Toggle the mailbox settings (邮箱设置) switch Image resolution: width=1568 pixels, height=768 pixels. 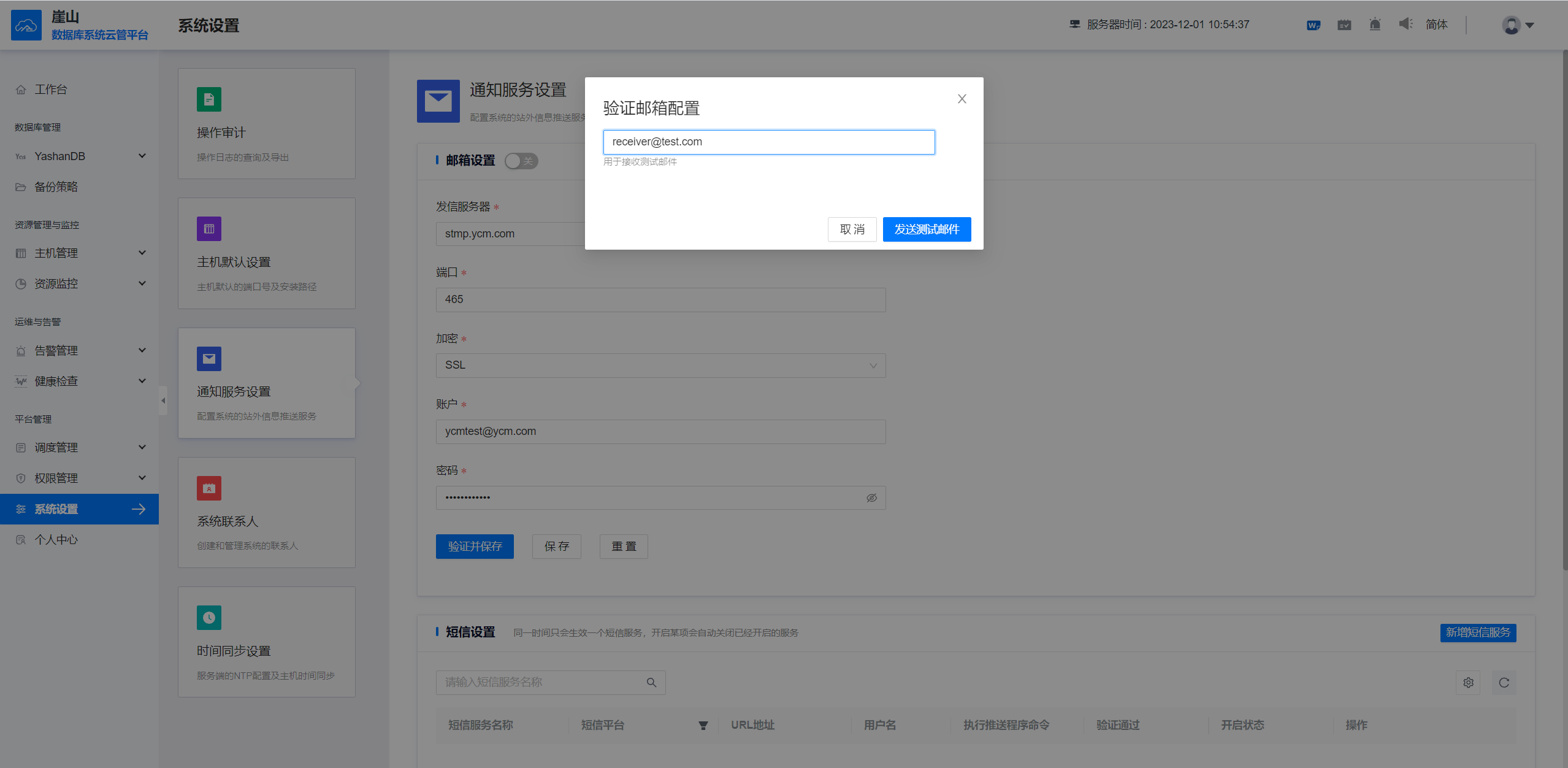point(521,161)
